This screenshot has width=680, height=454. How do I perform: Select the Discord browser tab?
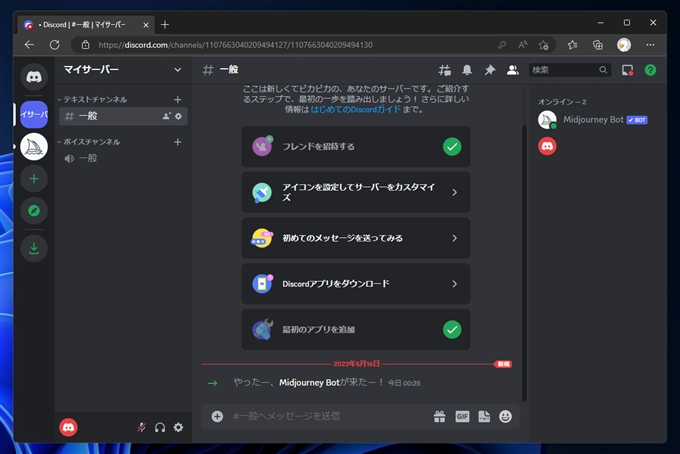click(87, 25)
